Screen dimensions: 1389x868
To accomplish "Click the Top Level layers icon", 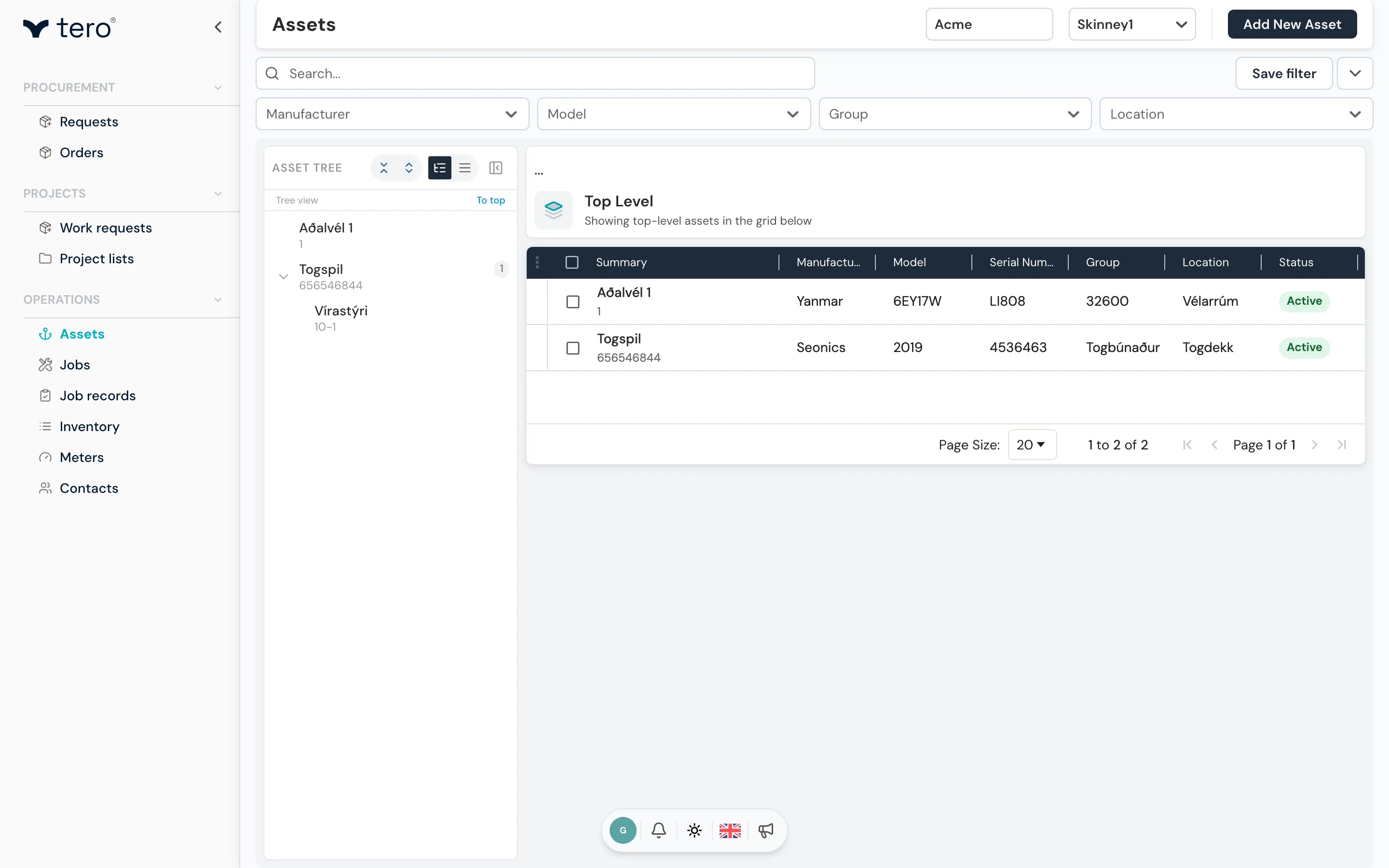I will click(x=553, y=210).
